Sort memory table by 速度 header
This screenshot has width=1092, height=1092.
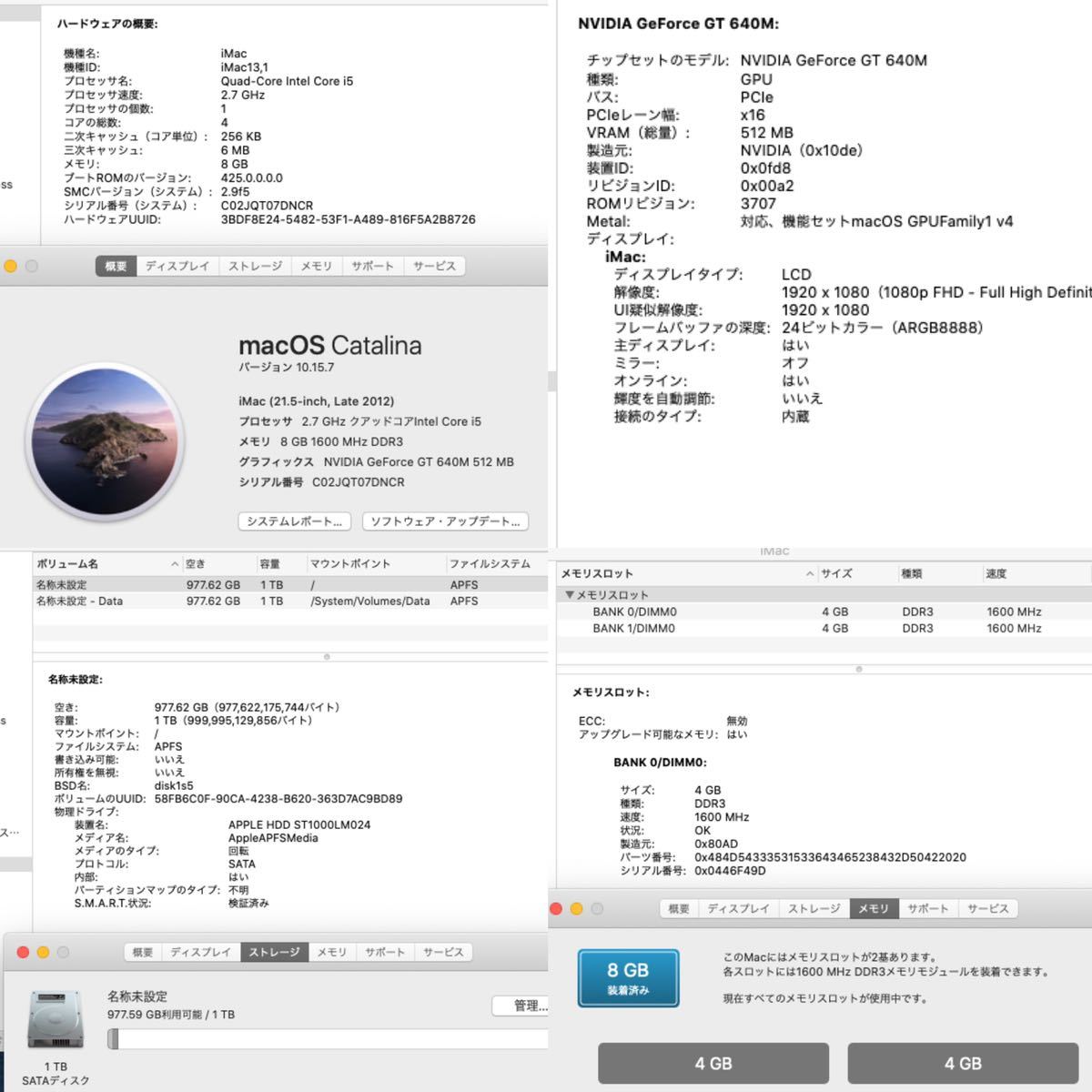(1036, 574)
